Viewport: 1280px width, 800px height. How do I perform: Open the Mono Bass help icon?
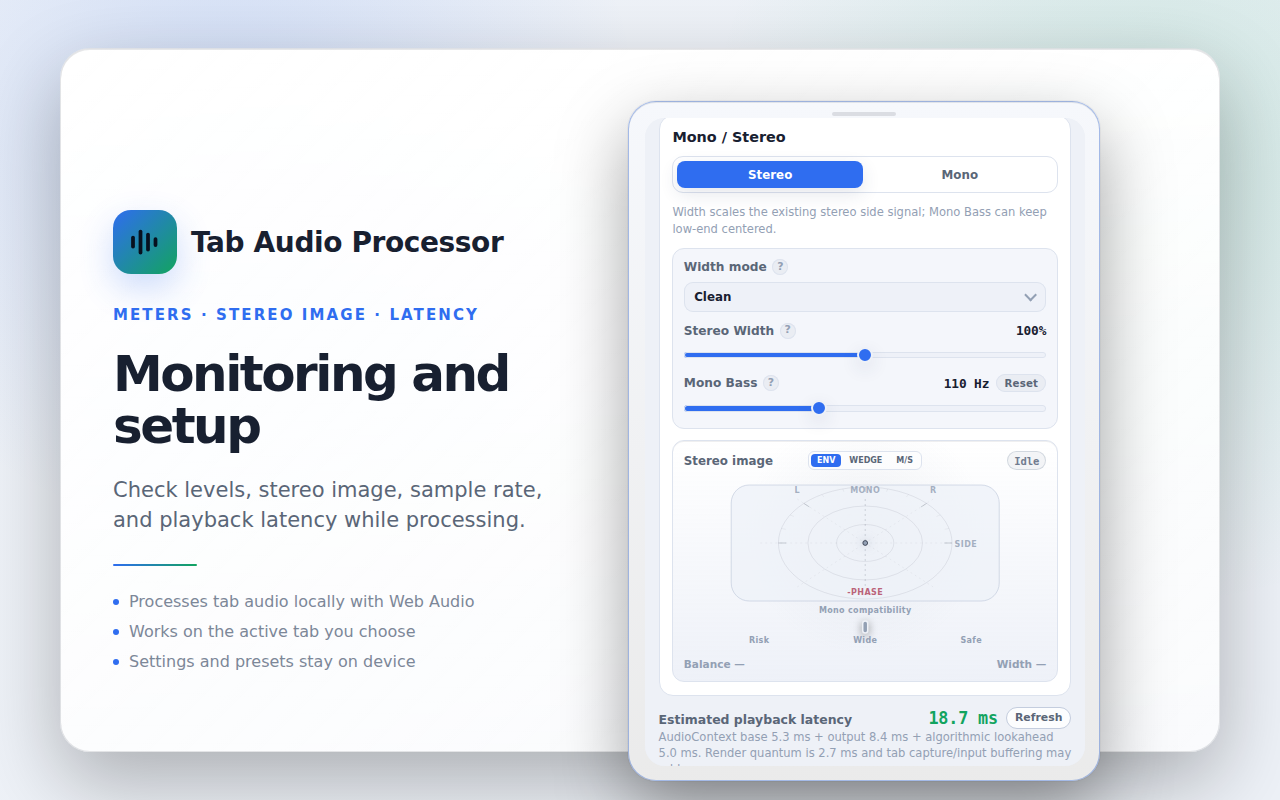pyautogui.click(x=771, y=383)
